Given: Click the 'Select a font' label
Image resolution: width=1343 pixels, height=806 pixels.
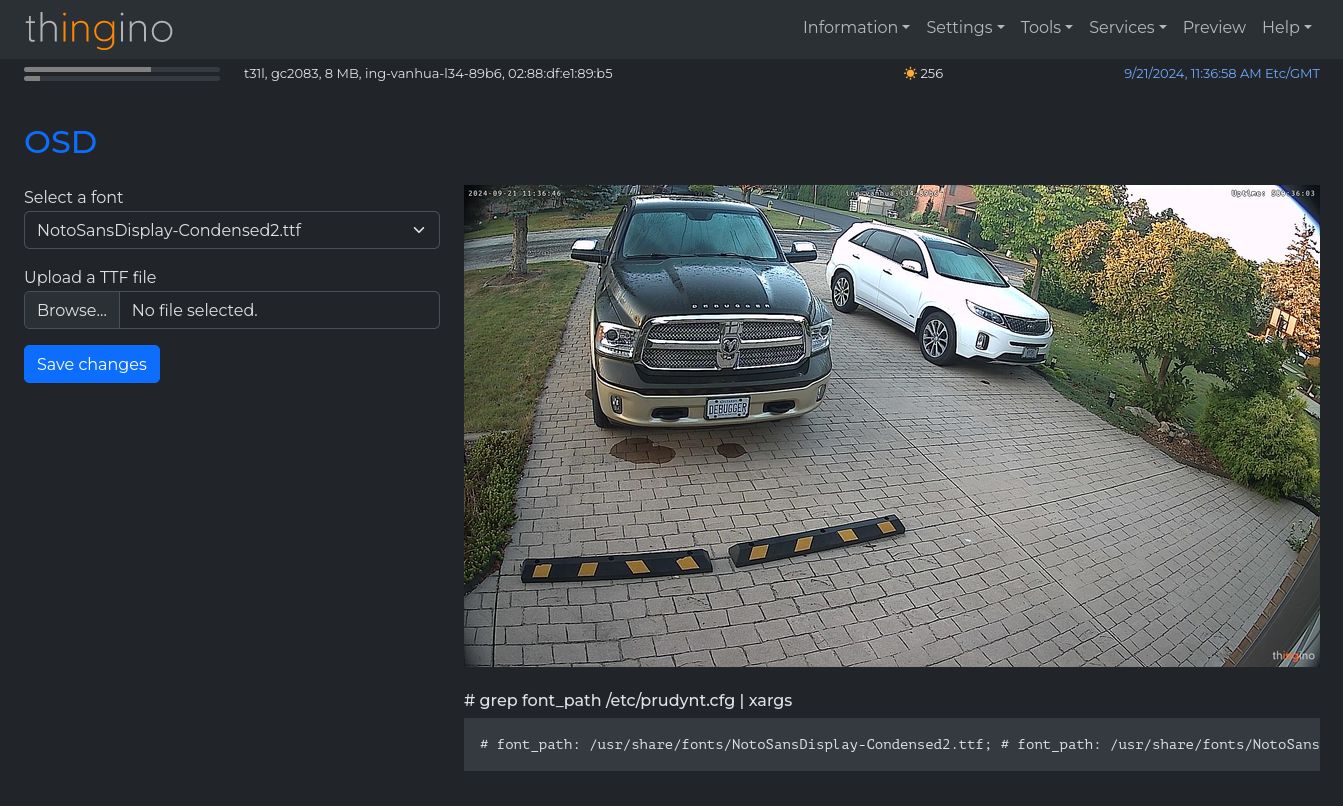Looking at the screenshot, I should tap(73, 197).
